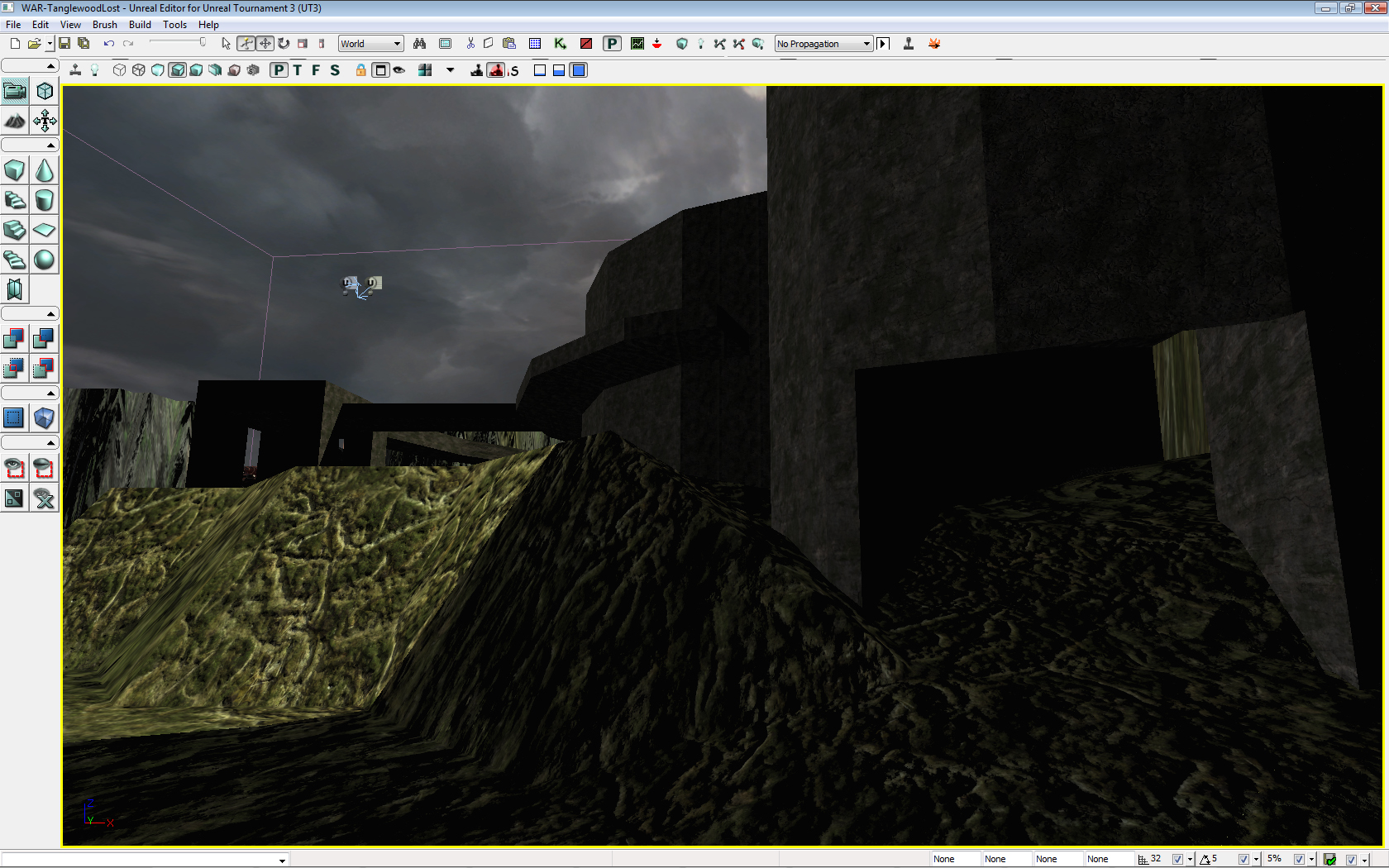Open the Brush menu
This screenshot has height=868, width=1389.
(105, 25)
